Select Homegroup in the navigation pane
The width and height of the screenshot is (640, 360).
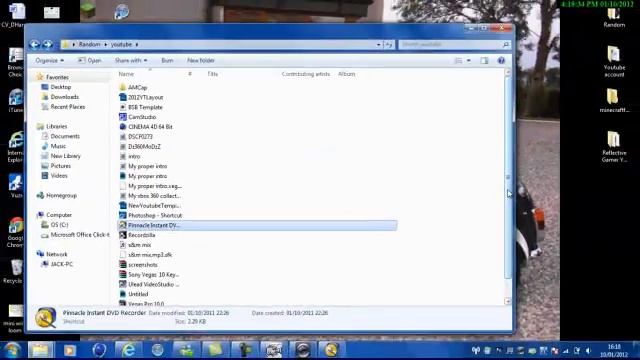pyautogui.click(x=61, y=196)
